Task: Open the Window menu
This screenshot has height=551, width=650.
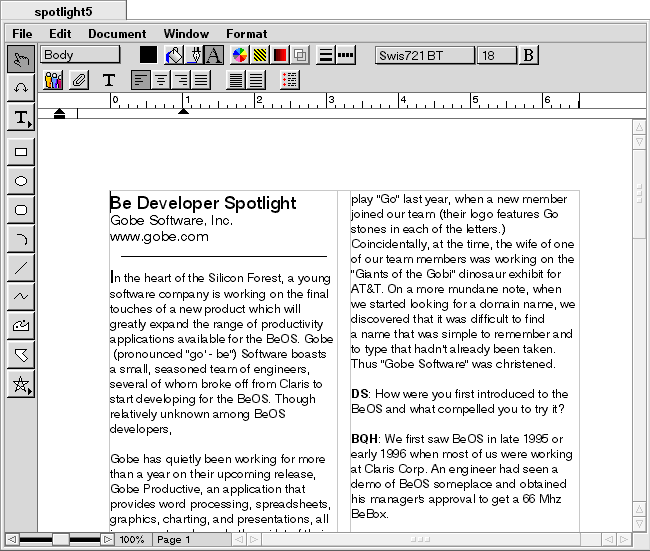Action: 186,34
